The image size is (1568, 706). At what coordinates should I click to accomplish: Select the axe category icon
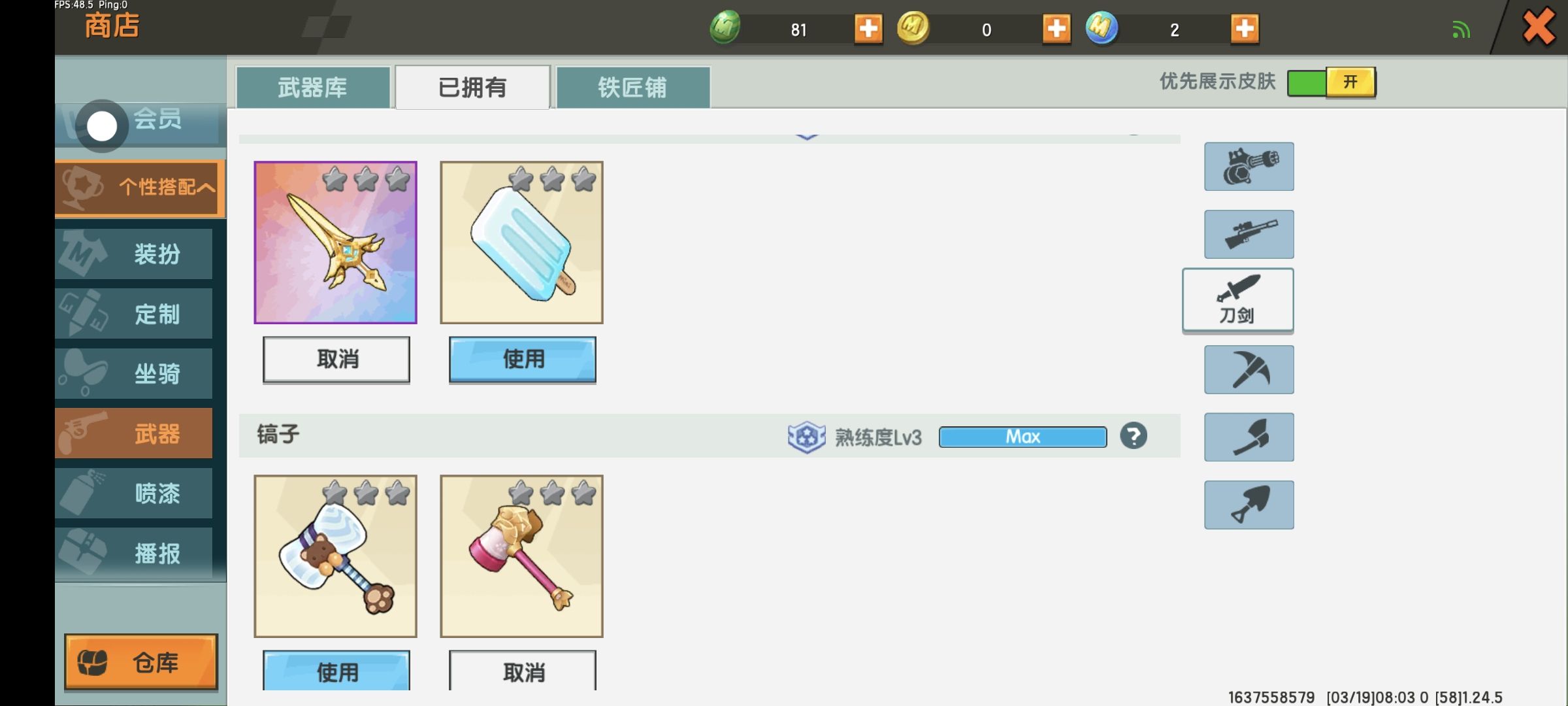point(1249,437)
